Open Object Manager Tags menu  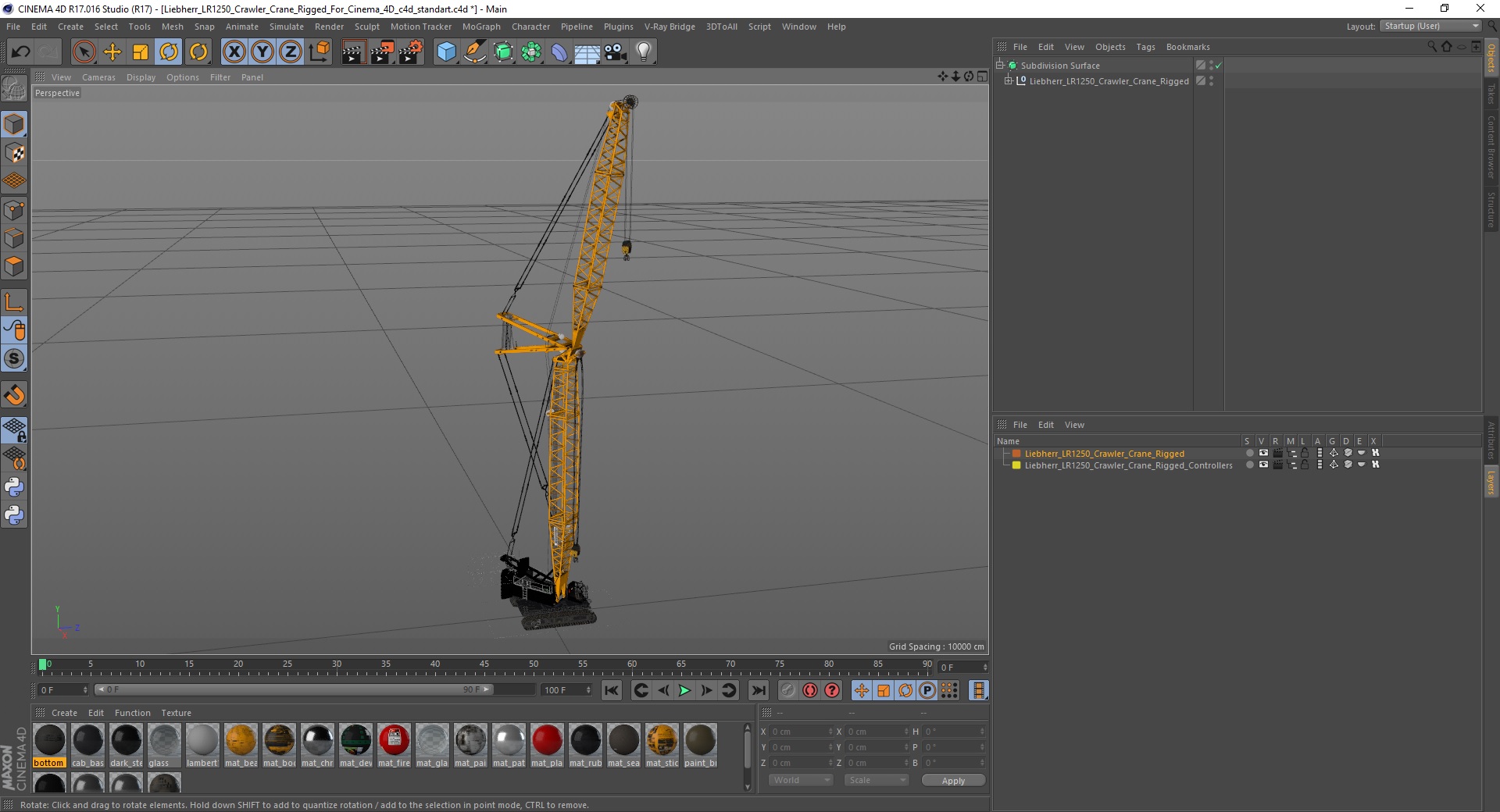(1145, 47)
